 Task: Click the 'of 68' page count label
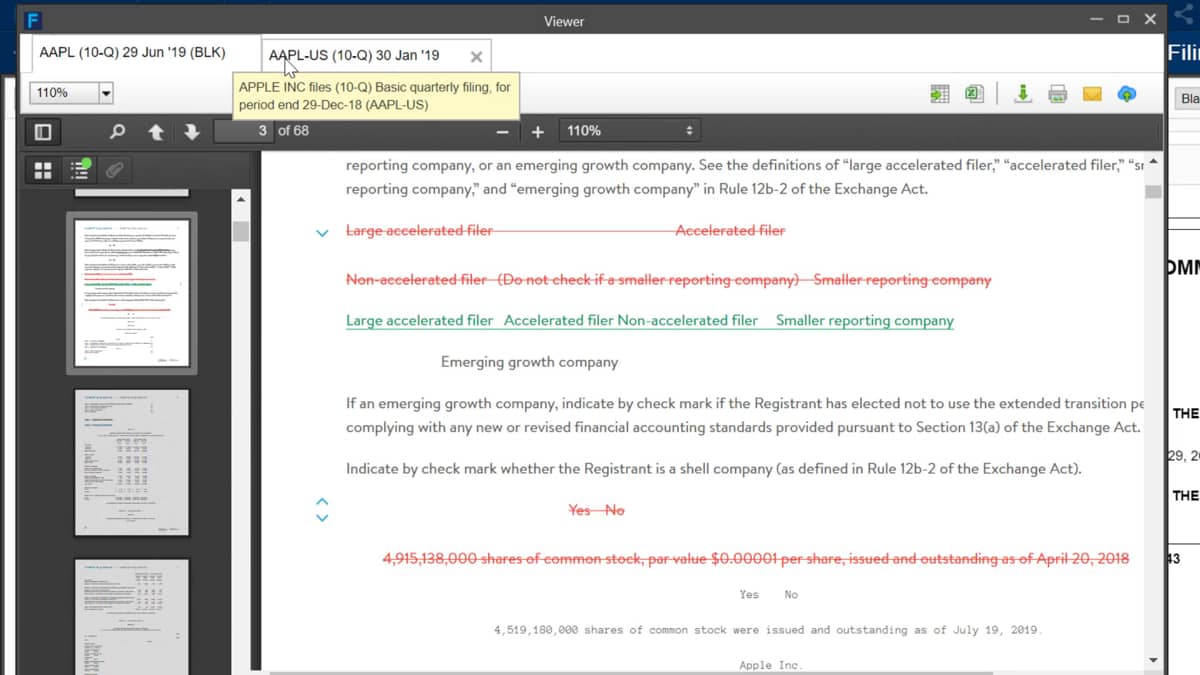[293, 131]
